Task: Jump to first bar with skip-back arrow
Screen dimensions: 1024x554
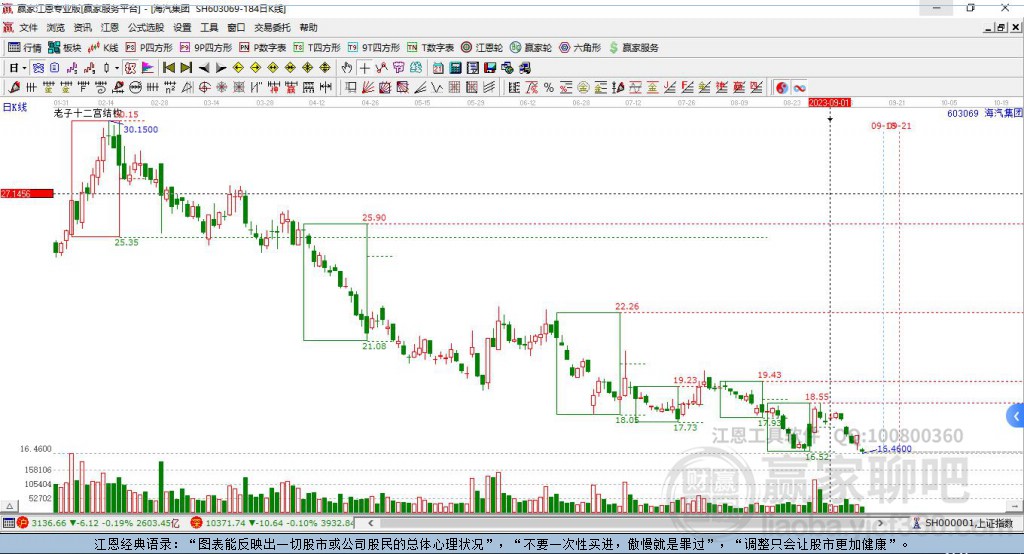Action: [168, 68]
